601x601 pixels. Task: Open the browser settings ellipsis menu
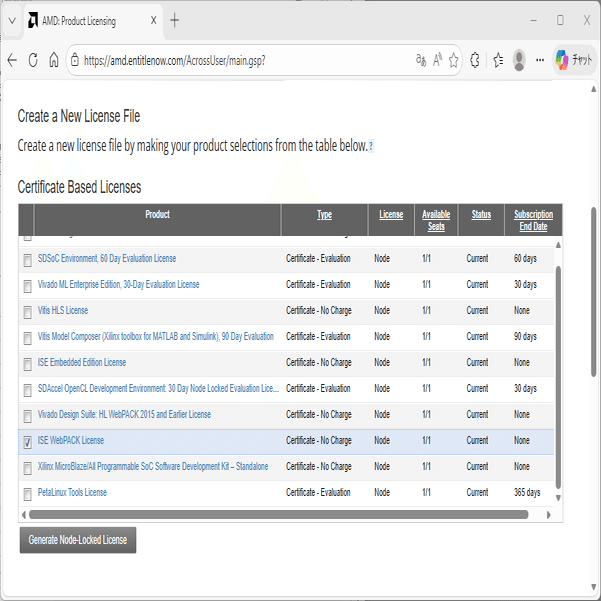[540, 60]
